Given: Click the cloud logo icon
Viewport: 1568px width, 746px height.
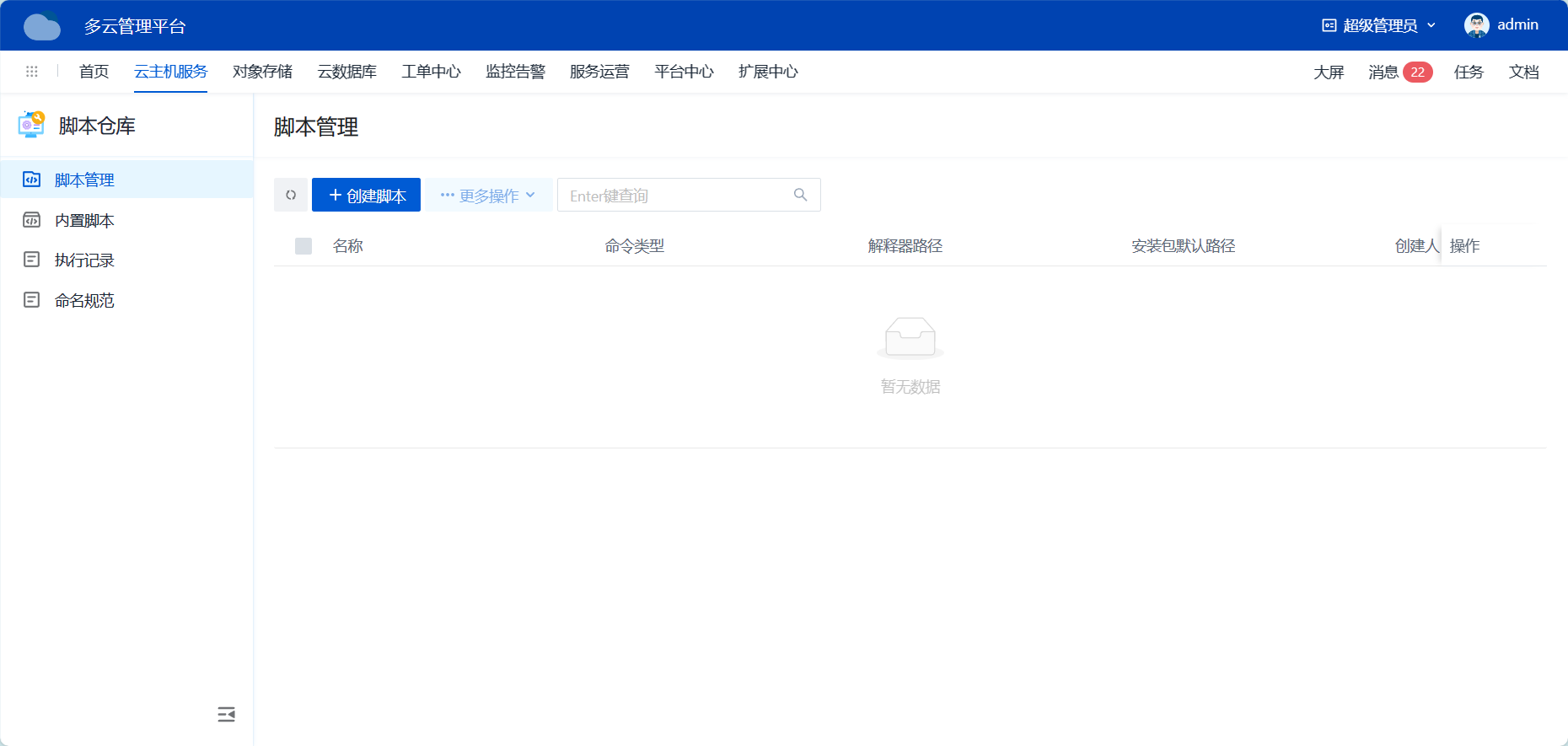Looking at the screenshot, I should tap(42, 25).
